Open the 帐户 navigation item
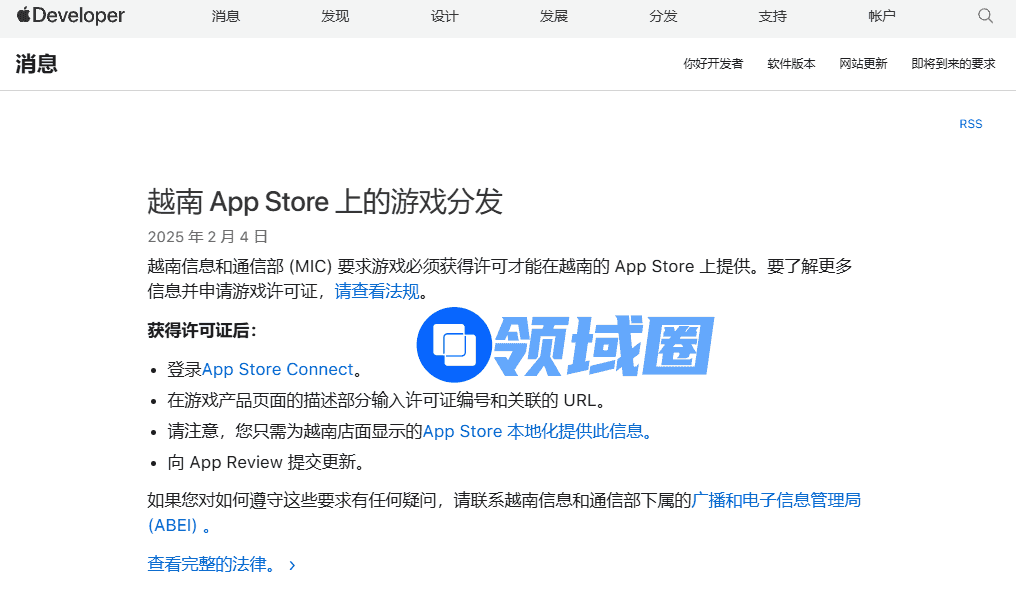Image resolution: width=1016 pixels, height=592 pixels. tap(882, 16)
